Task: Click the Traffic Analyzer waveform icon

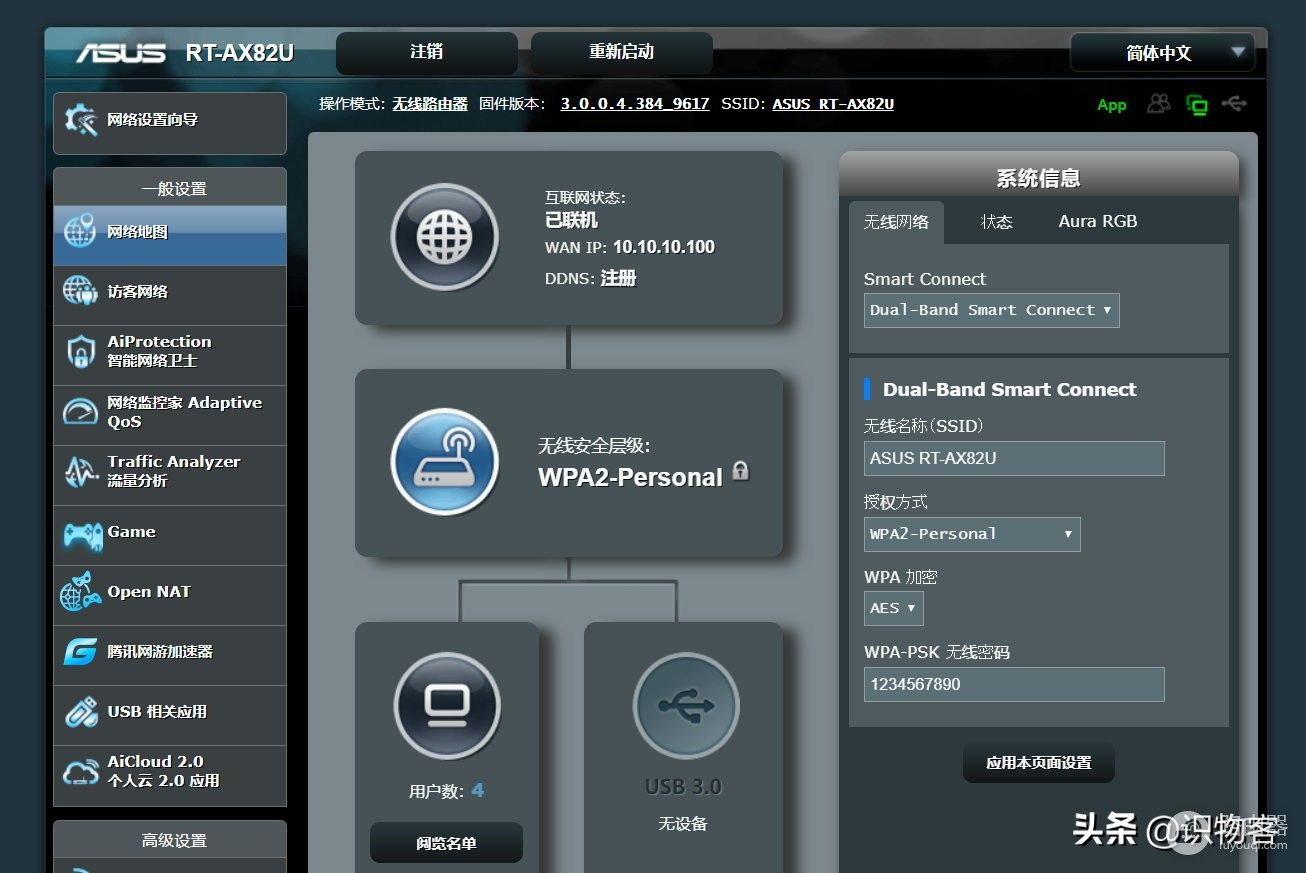Action: point(80,473)
